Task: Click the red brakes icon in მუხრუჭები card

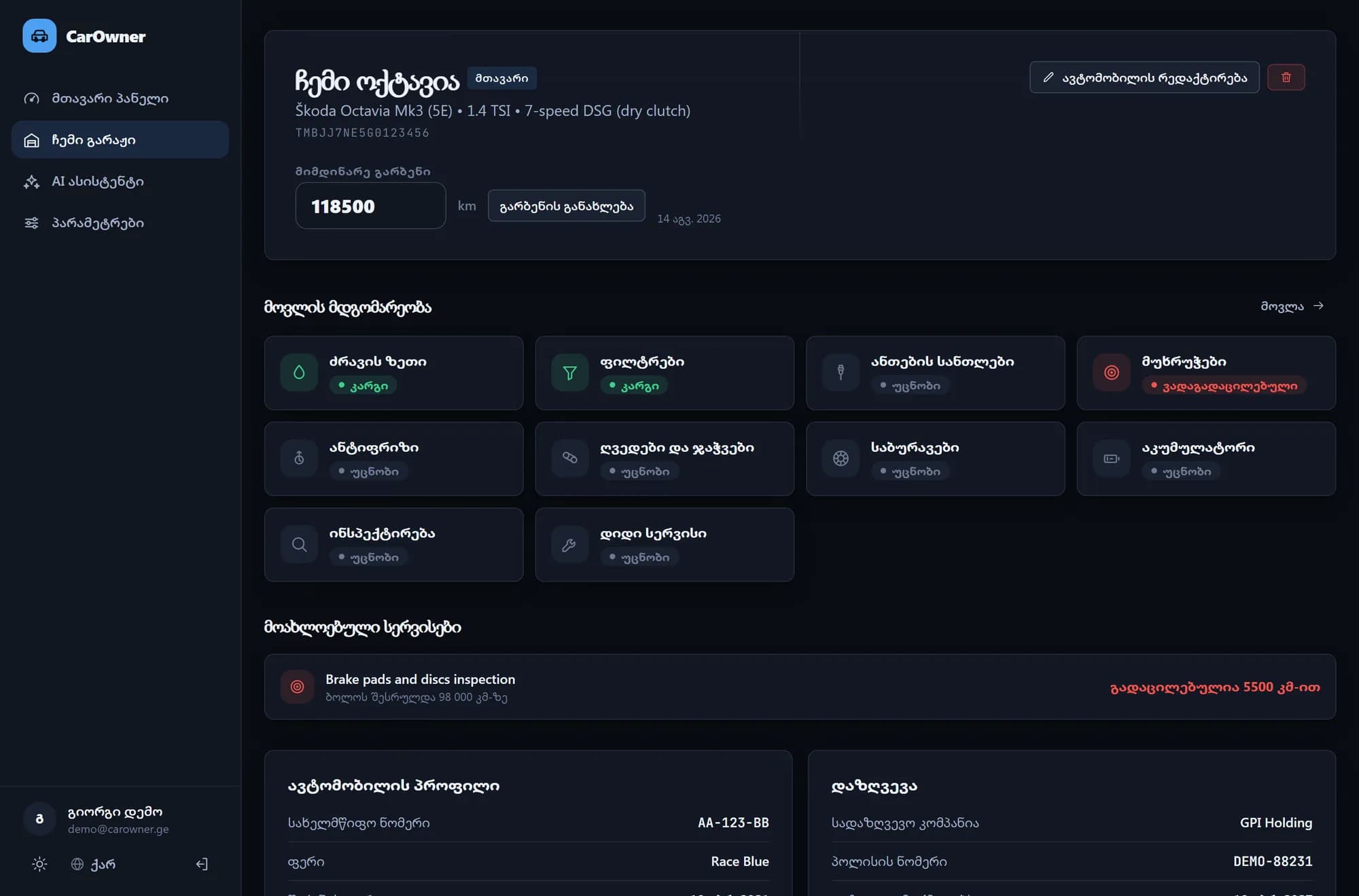Action: click(1112, 372)
